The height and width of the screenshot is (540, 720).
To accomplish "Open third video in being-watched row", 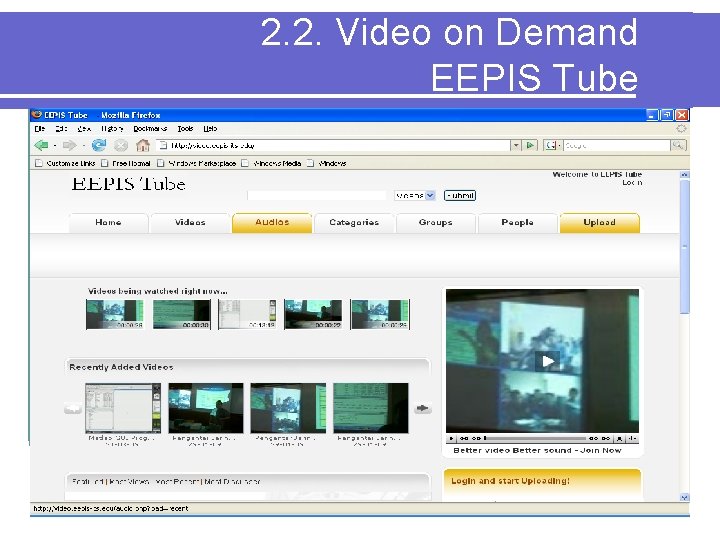I will 247,315.
